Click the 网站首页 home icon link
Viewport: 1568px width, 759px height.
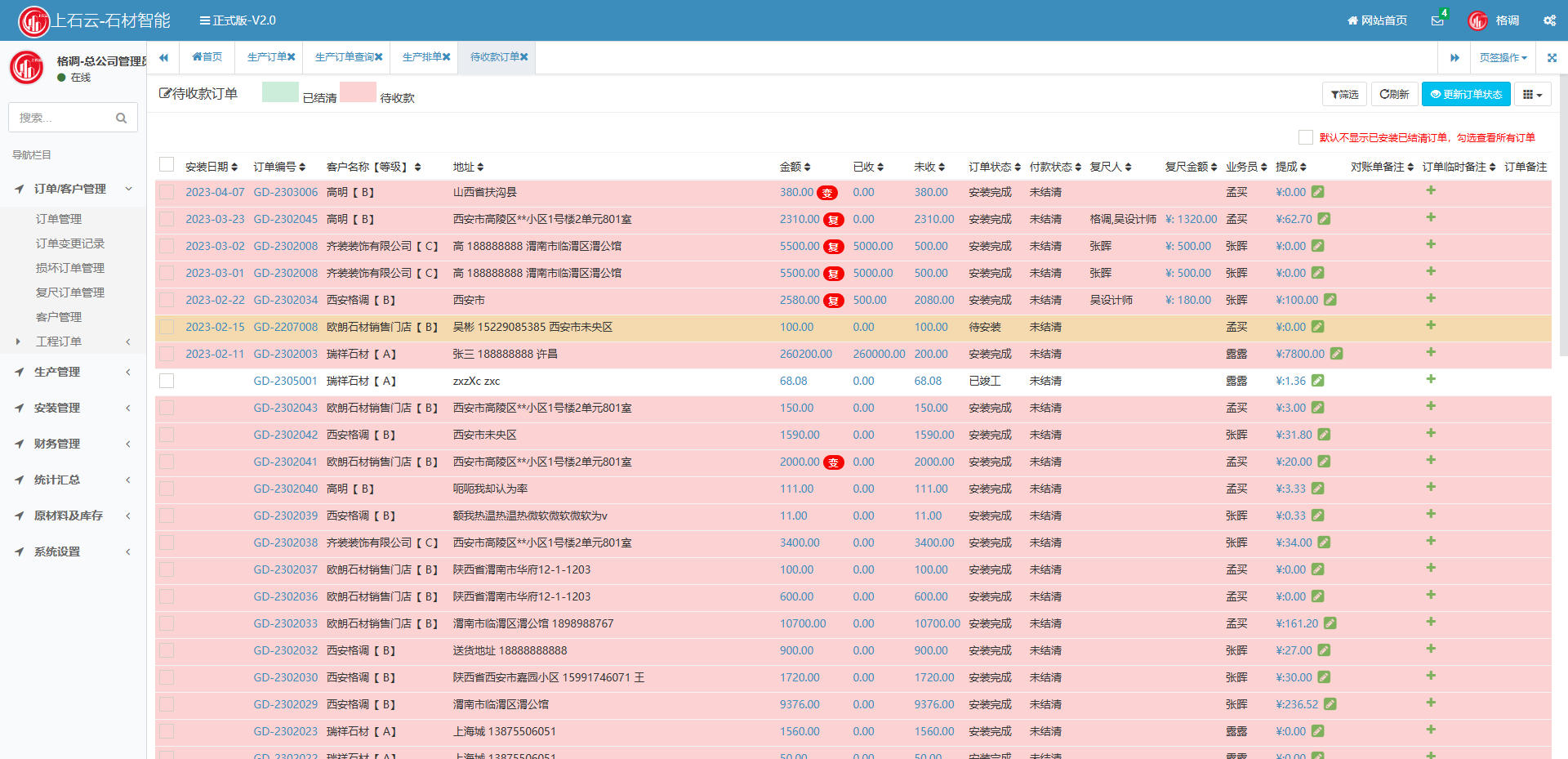point(1377,20)
